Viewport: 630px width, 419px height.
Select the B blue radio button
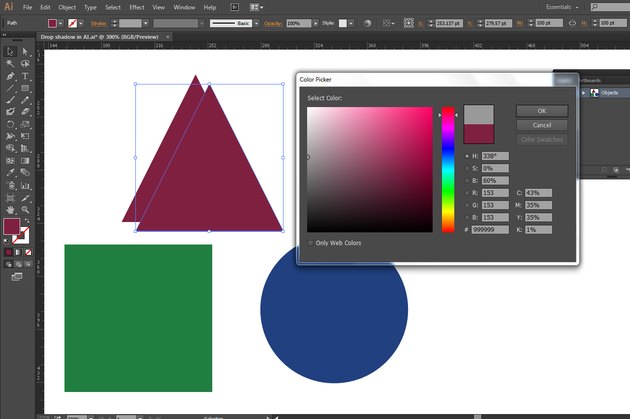pyautogui.click(x=467, y=218)
